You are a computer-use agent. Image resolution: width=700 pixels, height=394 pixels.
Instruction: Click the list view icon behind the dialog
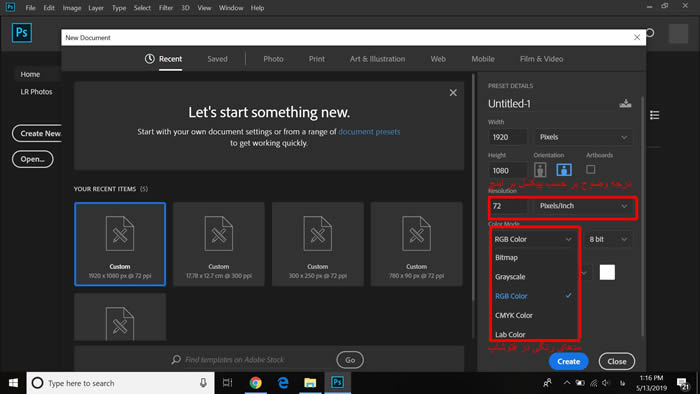tap(654, 115)
